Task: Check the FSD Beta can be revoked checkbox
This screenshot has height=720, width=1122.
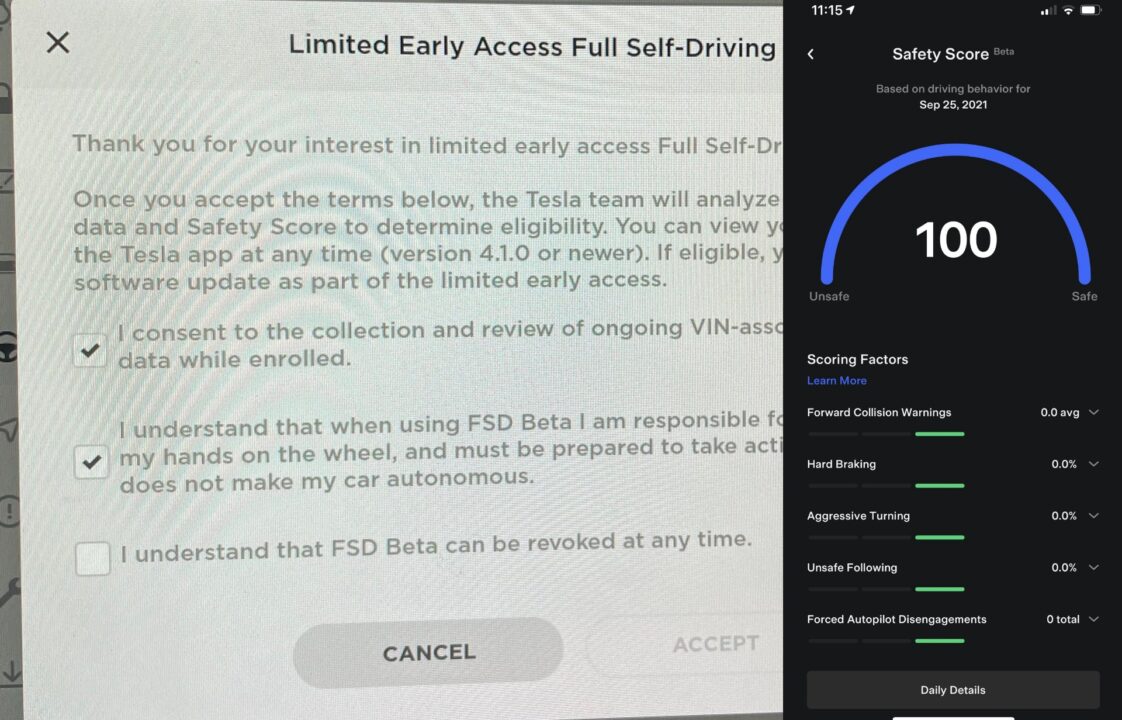Action: (92, 558)
